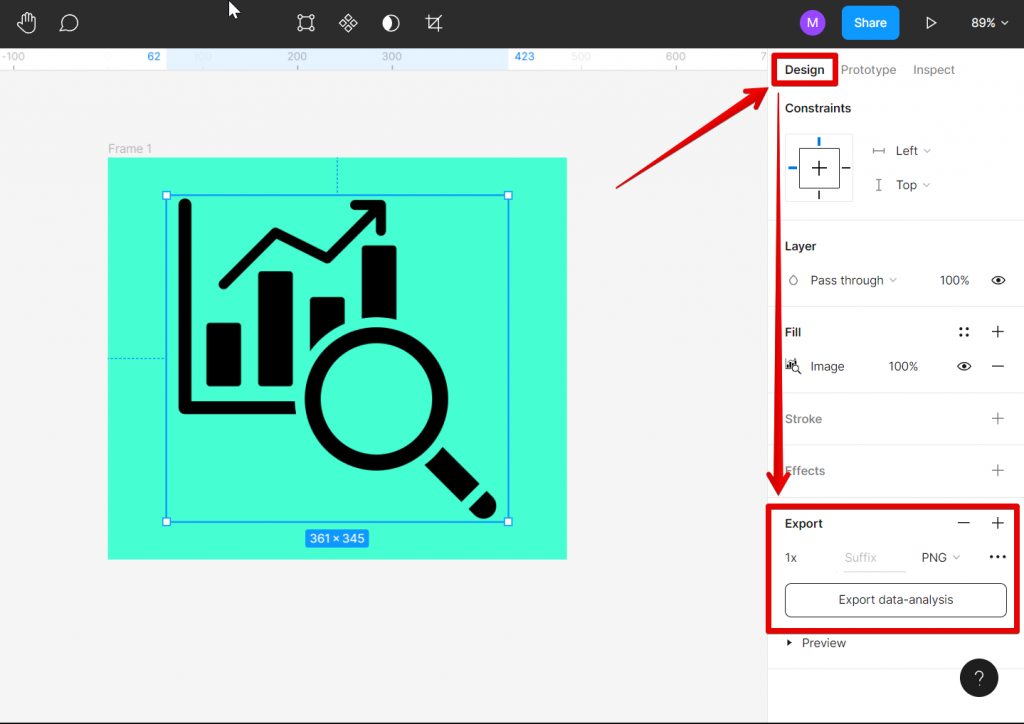Set Image fill opacity to another value
The height and width of the screenshot is (724, 1024).
pyautogui.click(x=903, y=366)
